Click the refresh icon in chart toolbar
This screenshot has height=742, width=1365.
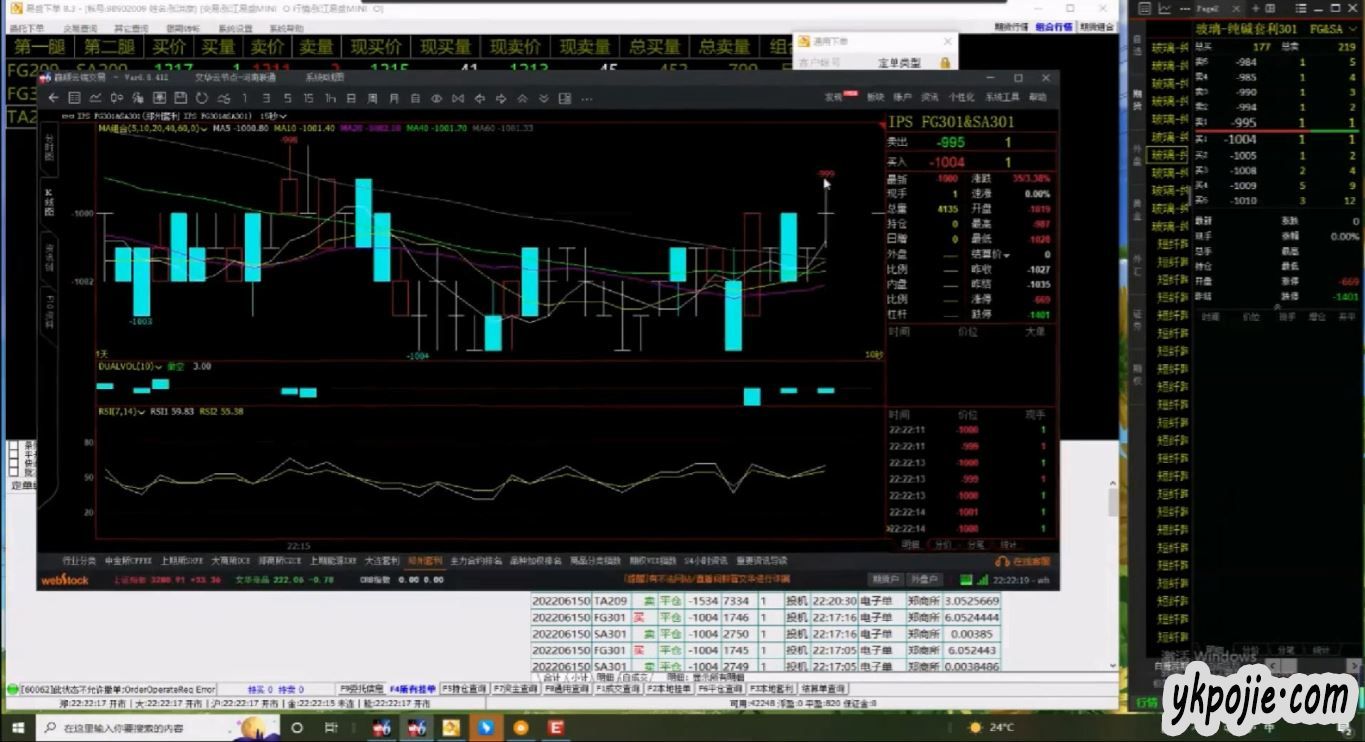[202, 98]
